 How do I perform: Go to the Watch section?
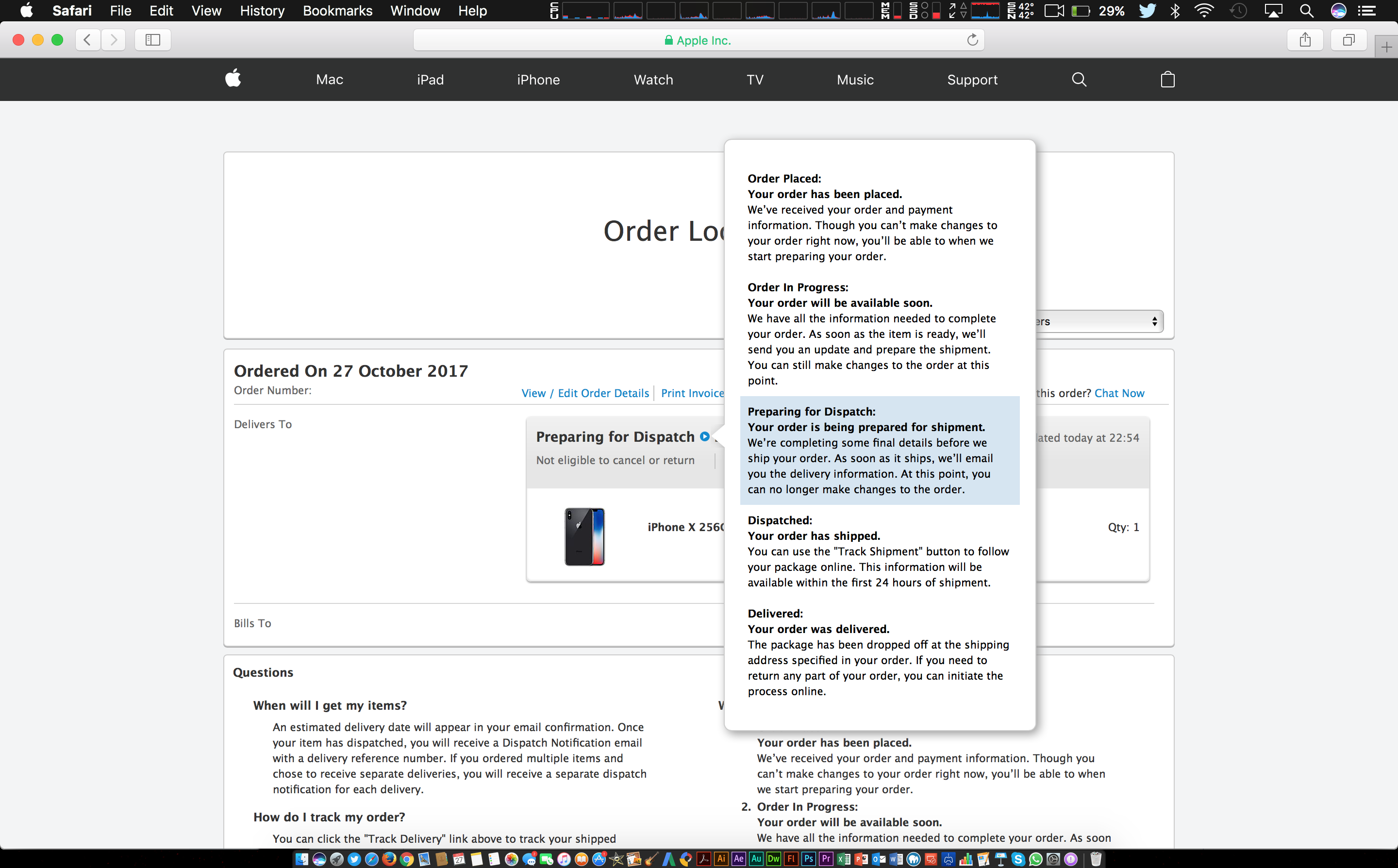tap(653, 80)
